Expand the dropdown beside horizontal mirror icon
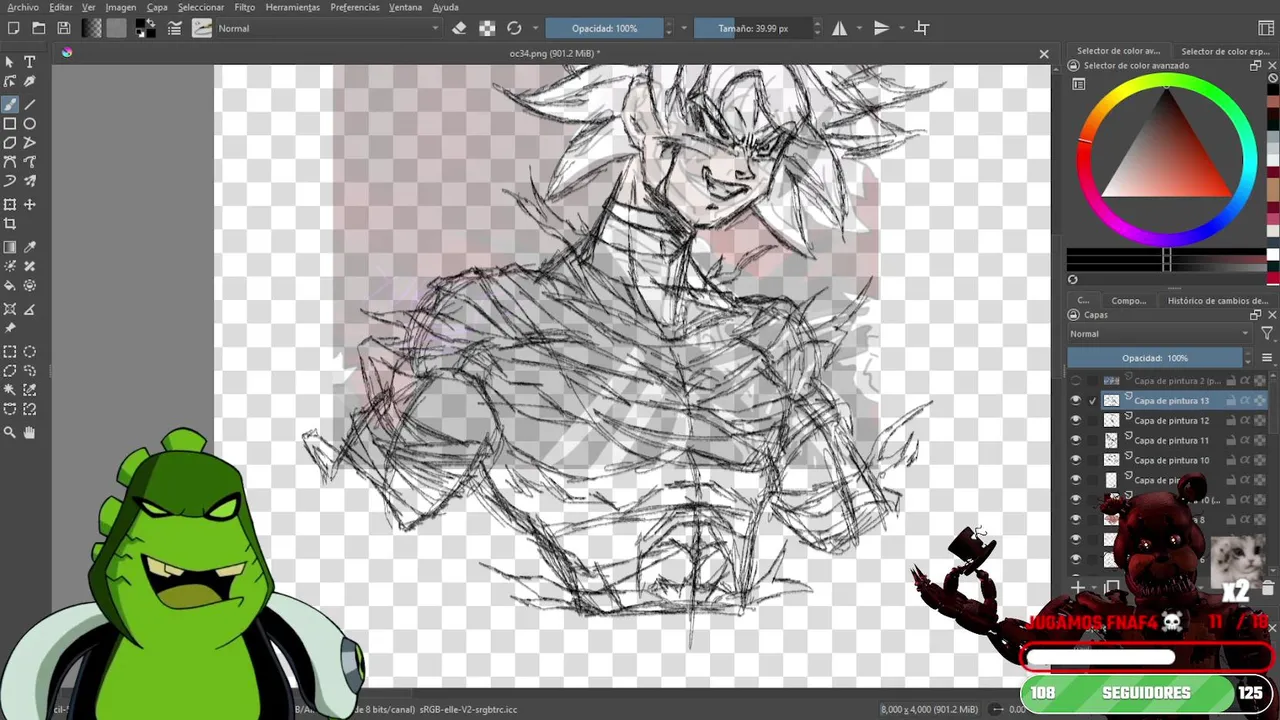The image size is (1280, 720). [x=860, y=28]
